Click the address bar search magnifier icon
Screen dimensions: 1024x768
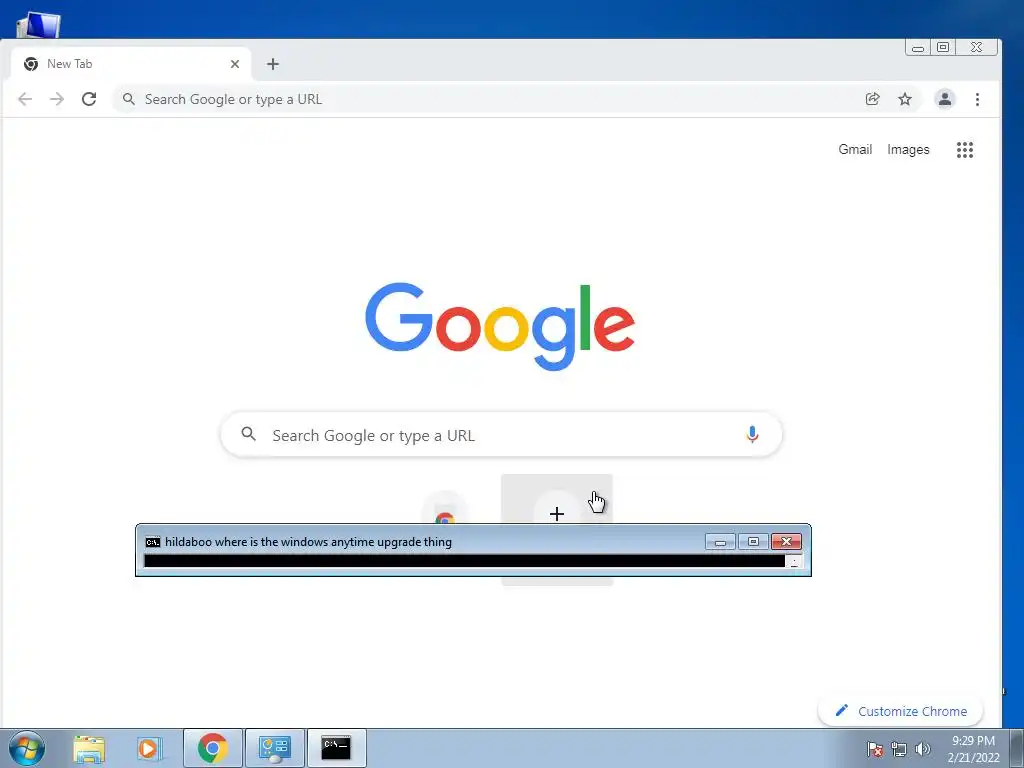129,99
